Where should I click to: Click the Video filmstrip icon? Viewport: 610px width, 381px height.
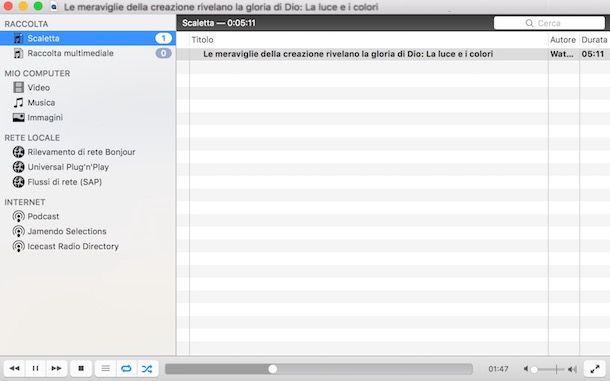(x=18, y=88)
